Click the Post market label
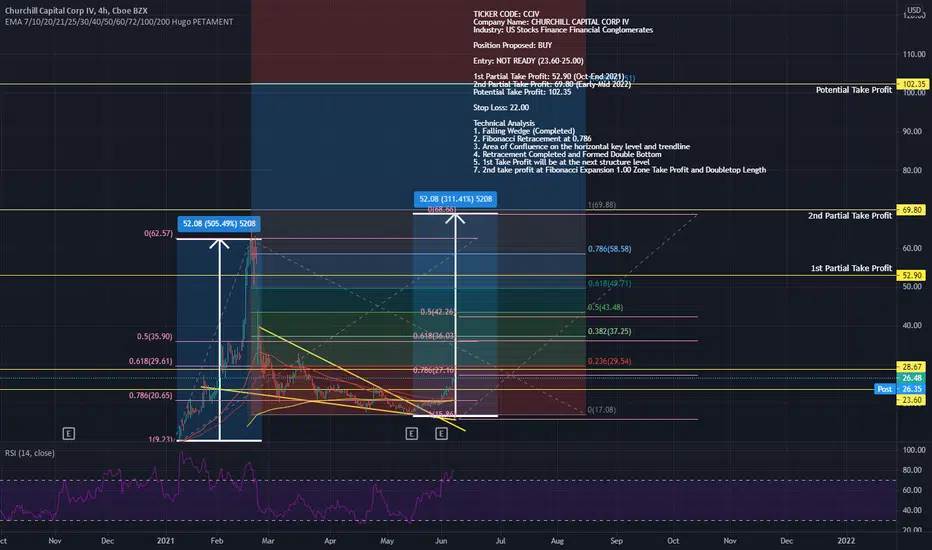Viewport: 932px width, 550px height. click(884, 389)
